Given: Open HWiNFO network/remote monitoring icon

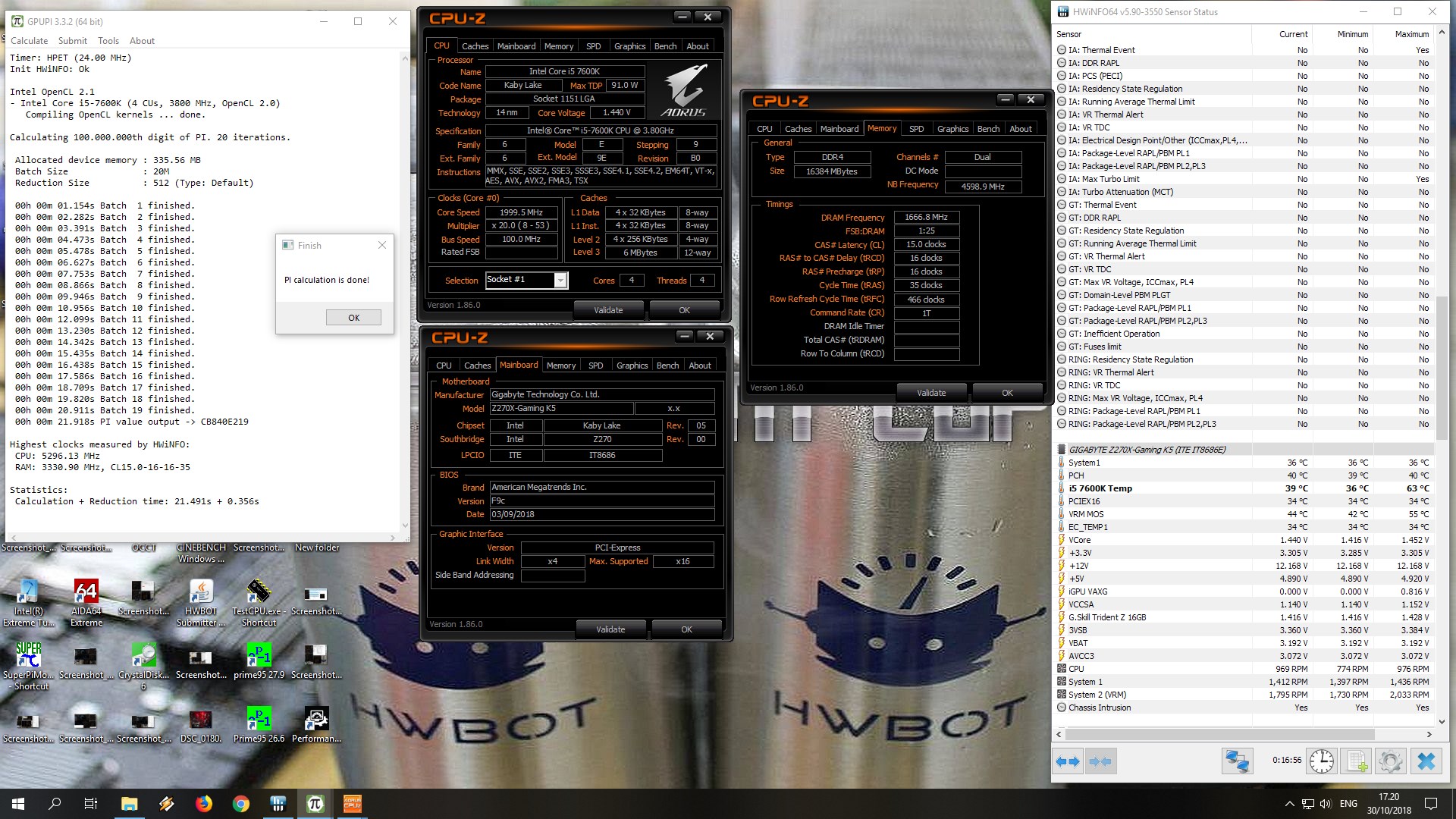Looking at the screenshot, I should [x=1237, y=761].
